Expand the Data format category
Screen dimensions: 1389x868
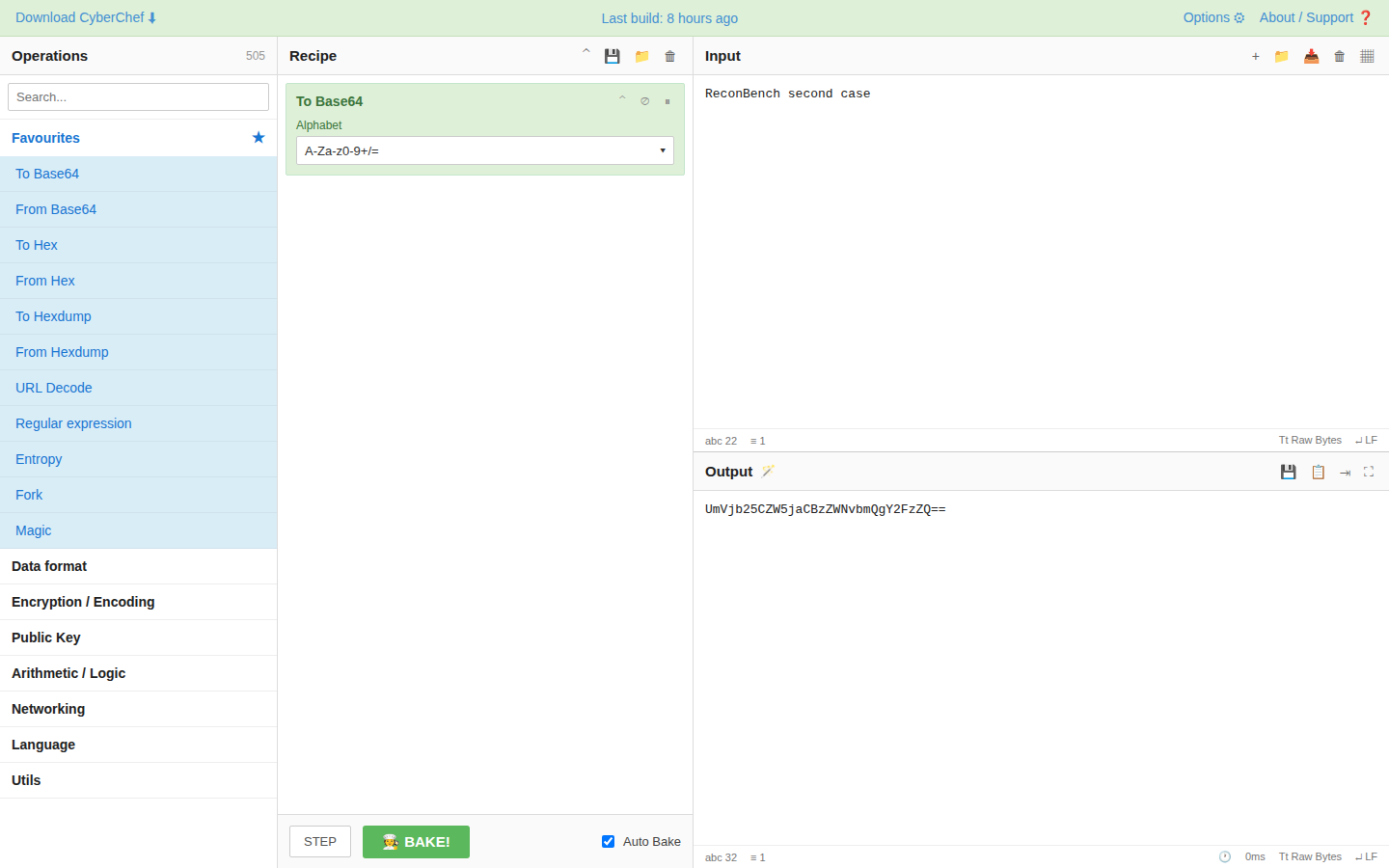click(139, 566)
